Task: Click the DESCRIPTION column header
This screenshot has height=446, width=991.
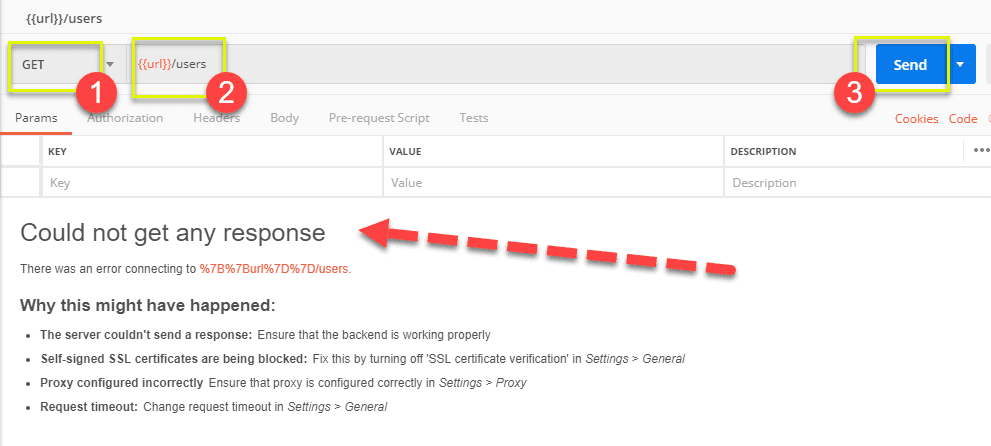Action: (x=763, y=152)
